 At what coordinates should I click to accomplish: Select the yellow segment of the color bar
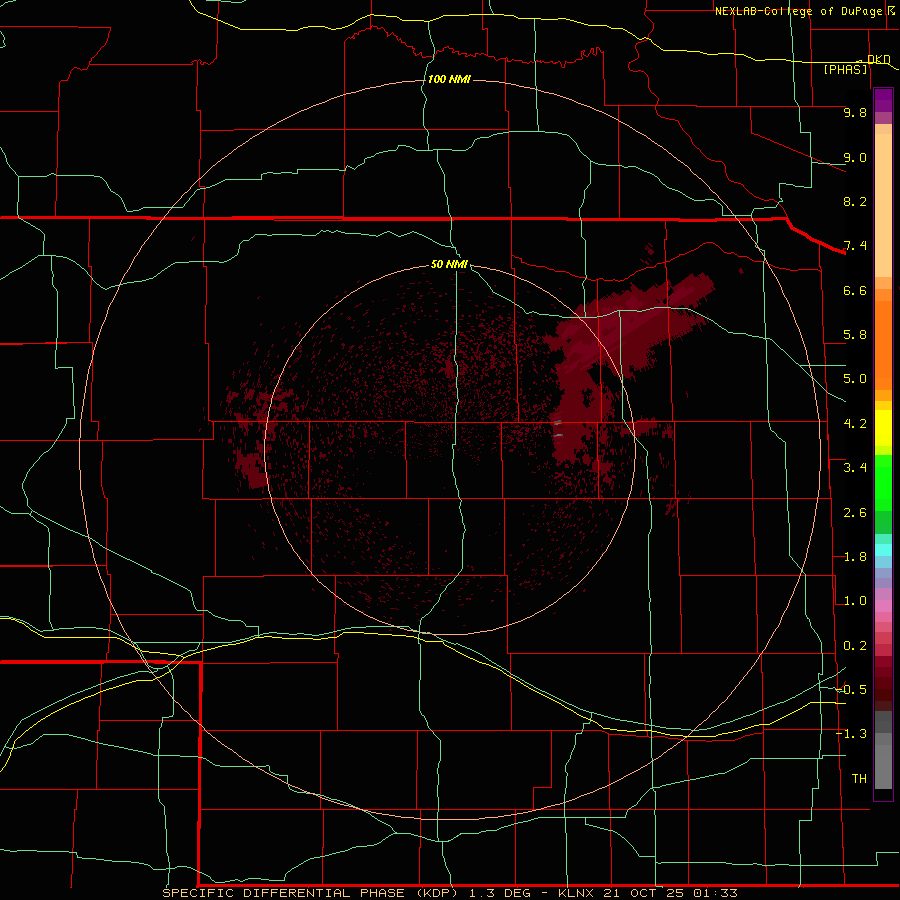coord(883,428)
